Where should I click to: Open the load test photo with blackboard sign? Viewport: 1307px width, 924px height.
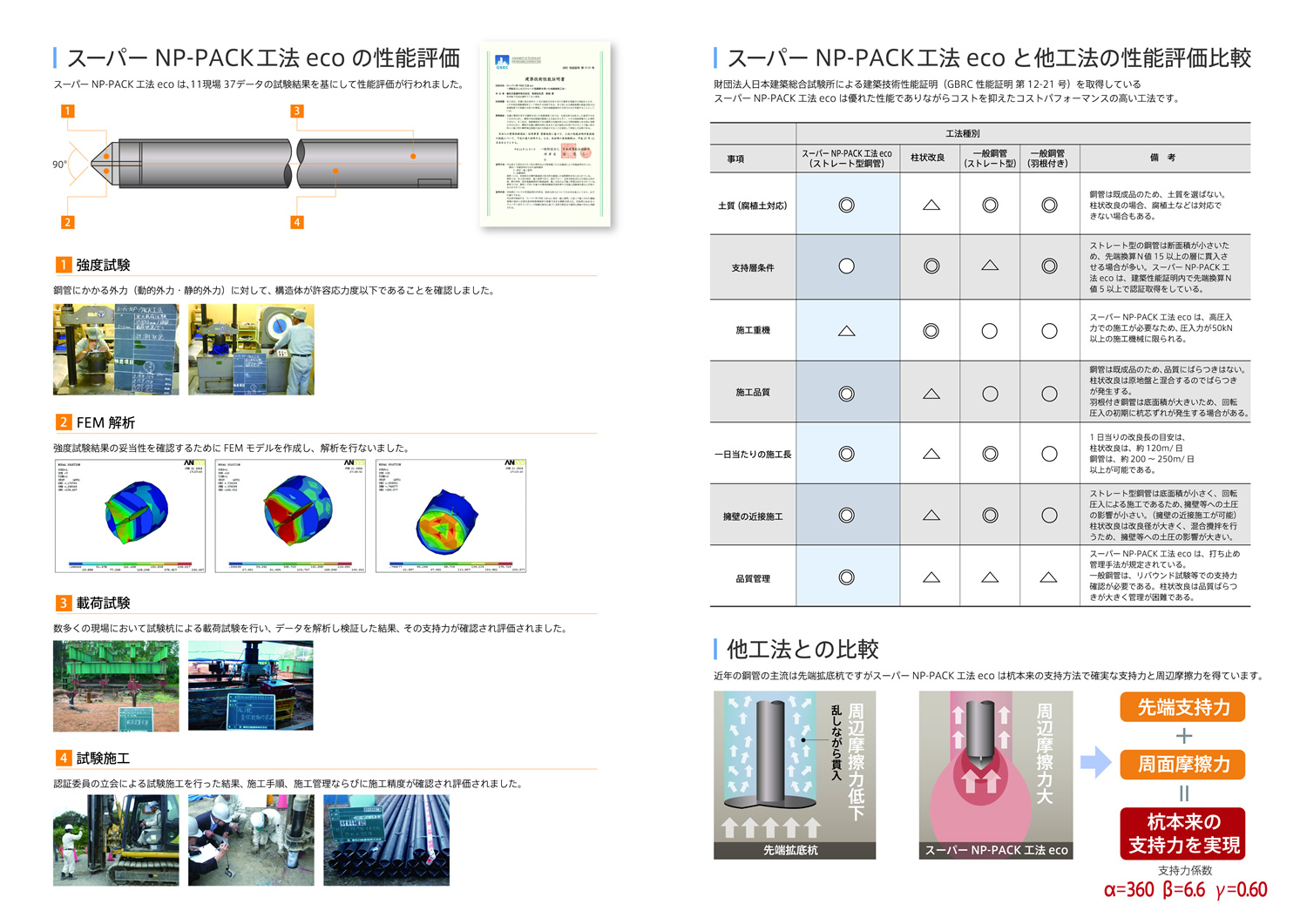pyautogui.click(x=251, y=685)
